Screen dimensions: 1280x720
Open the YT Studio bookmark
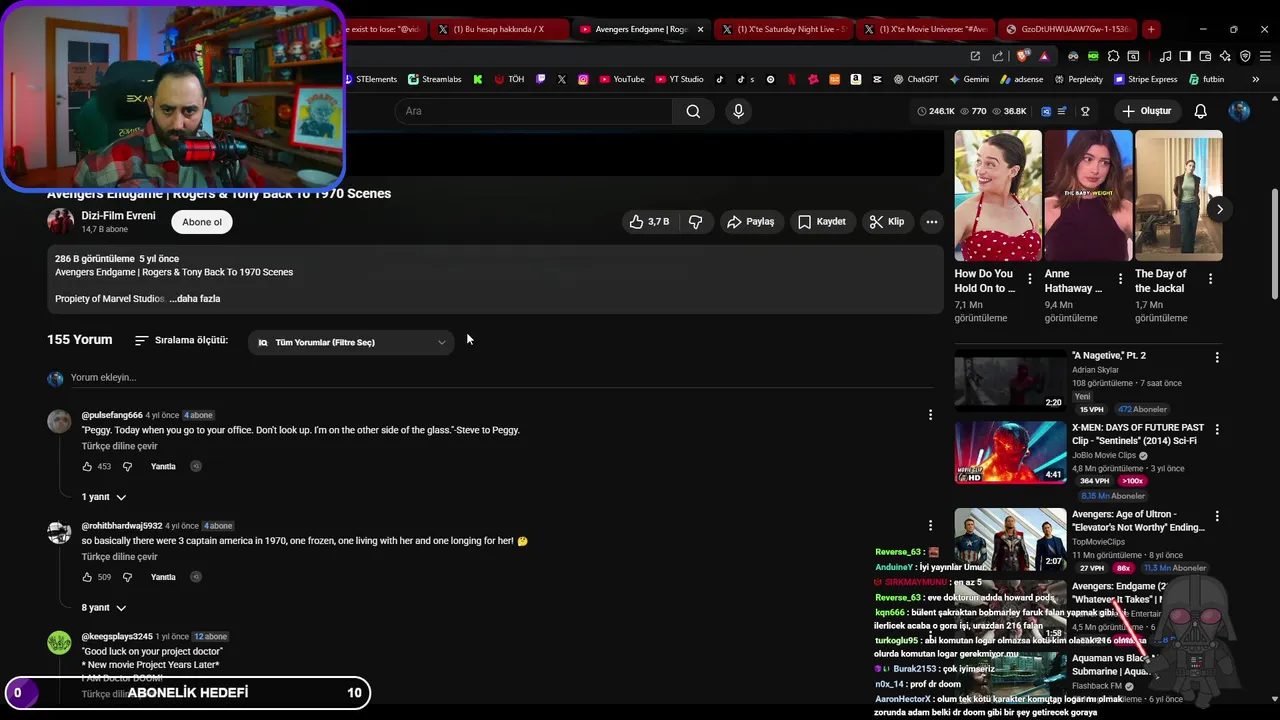pyautogui.click(x=680, y=79)
